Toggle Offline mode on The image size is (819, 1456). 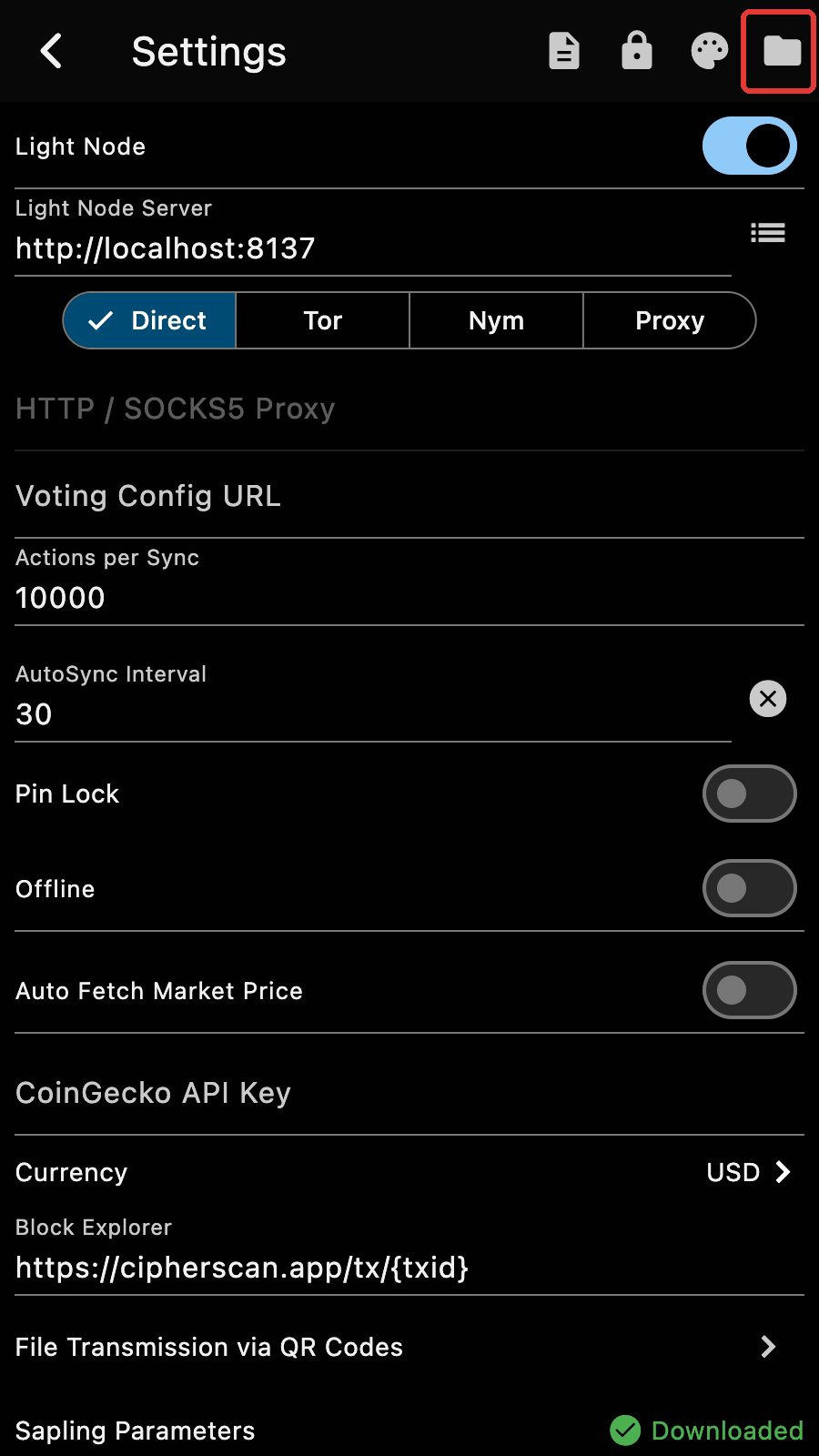750,888
